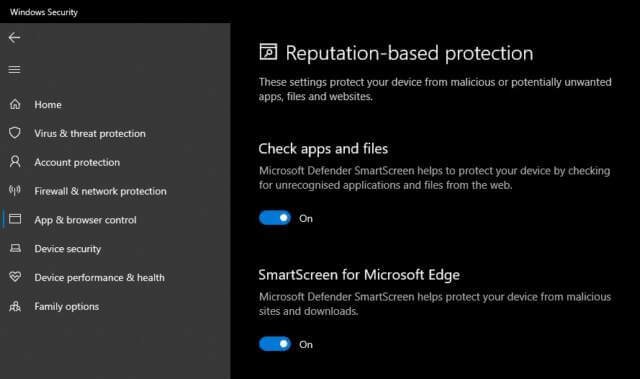Click the Device performance heart icon
Image resolution: width=640 pixels, height=379 pixels.
pyautogui.click(x=15, y=277)
